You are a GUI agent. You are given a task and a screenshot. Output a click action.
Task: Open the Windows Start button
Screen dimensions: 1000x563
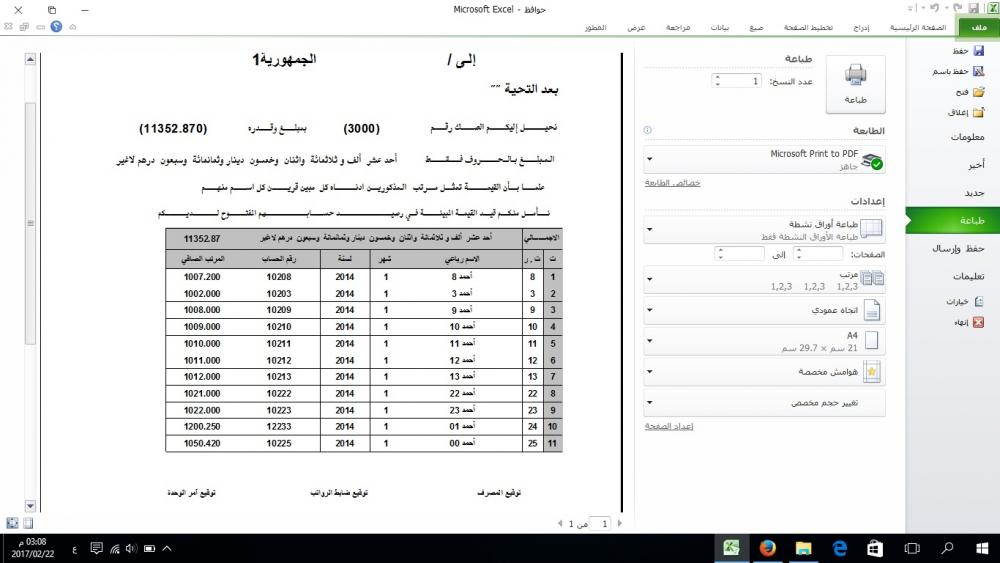click(x=982, y=548)
